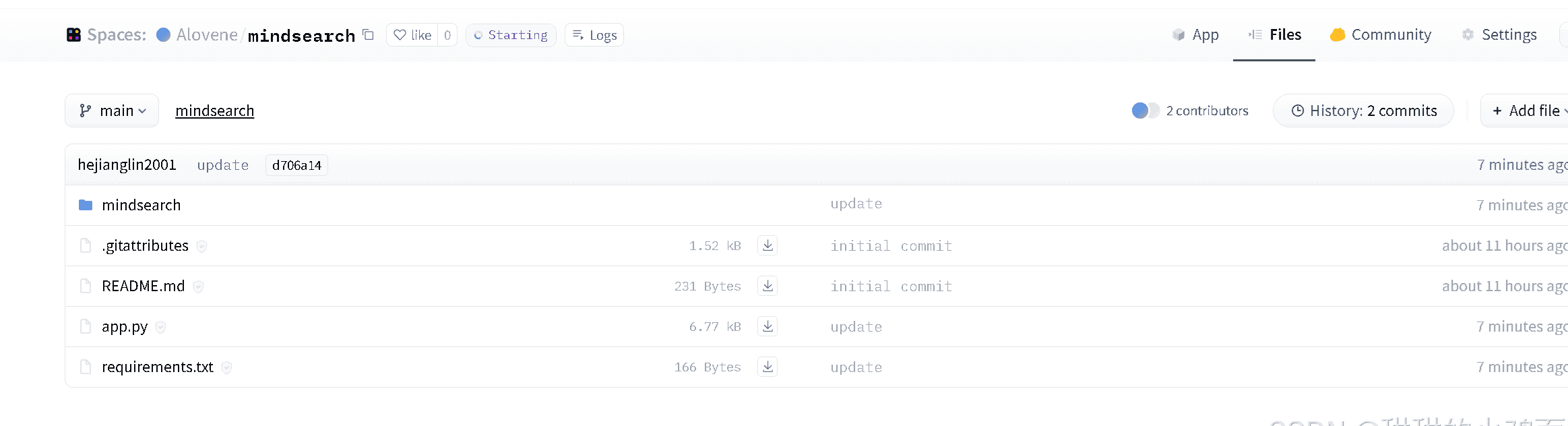Viewport: 1568px width, 426px height.
Task: Click the safety shield icon next to README.md
Action: tap(198, 287)
